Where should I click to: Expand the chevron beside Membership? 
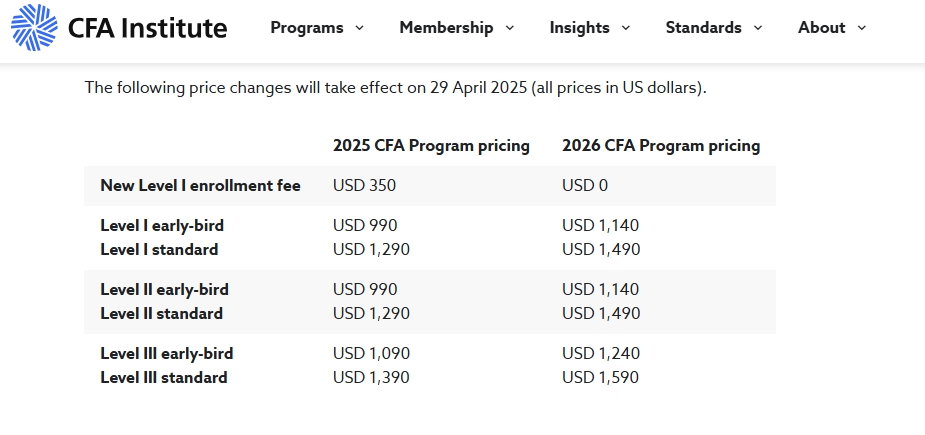coord(510,28)
